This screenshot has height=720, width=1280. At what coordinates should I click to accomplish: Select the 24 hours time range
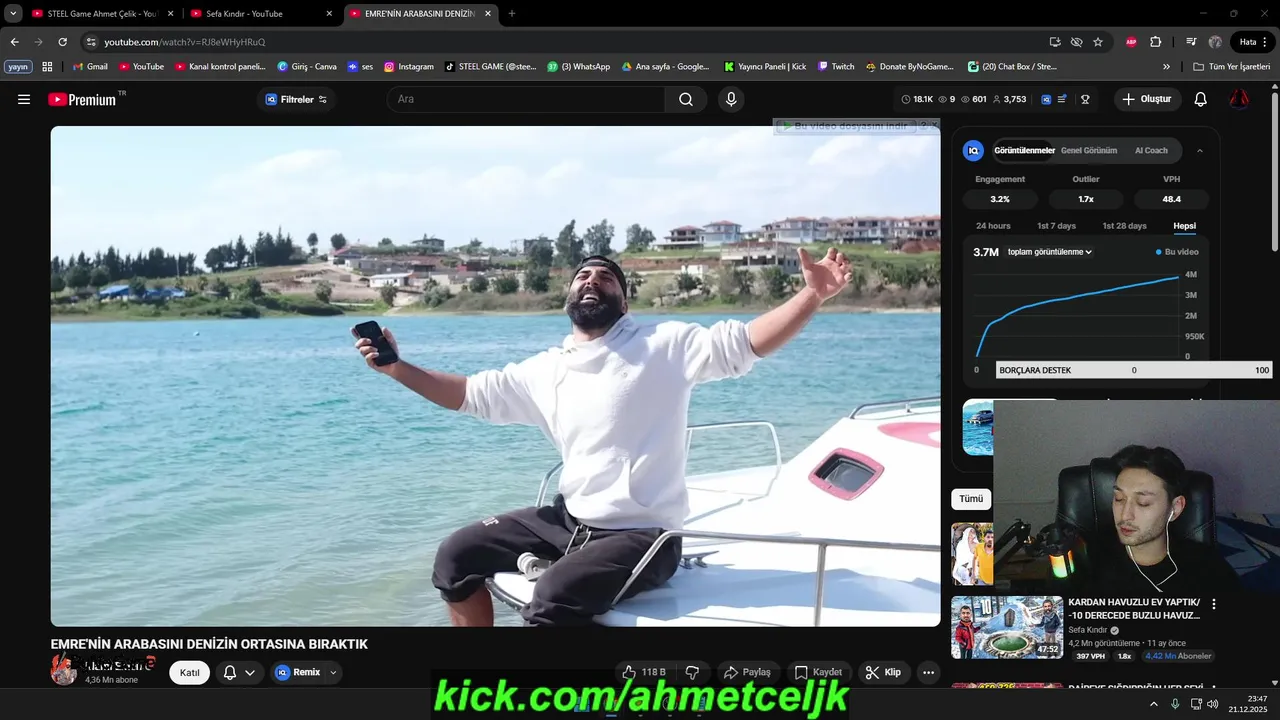993,226
